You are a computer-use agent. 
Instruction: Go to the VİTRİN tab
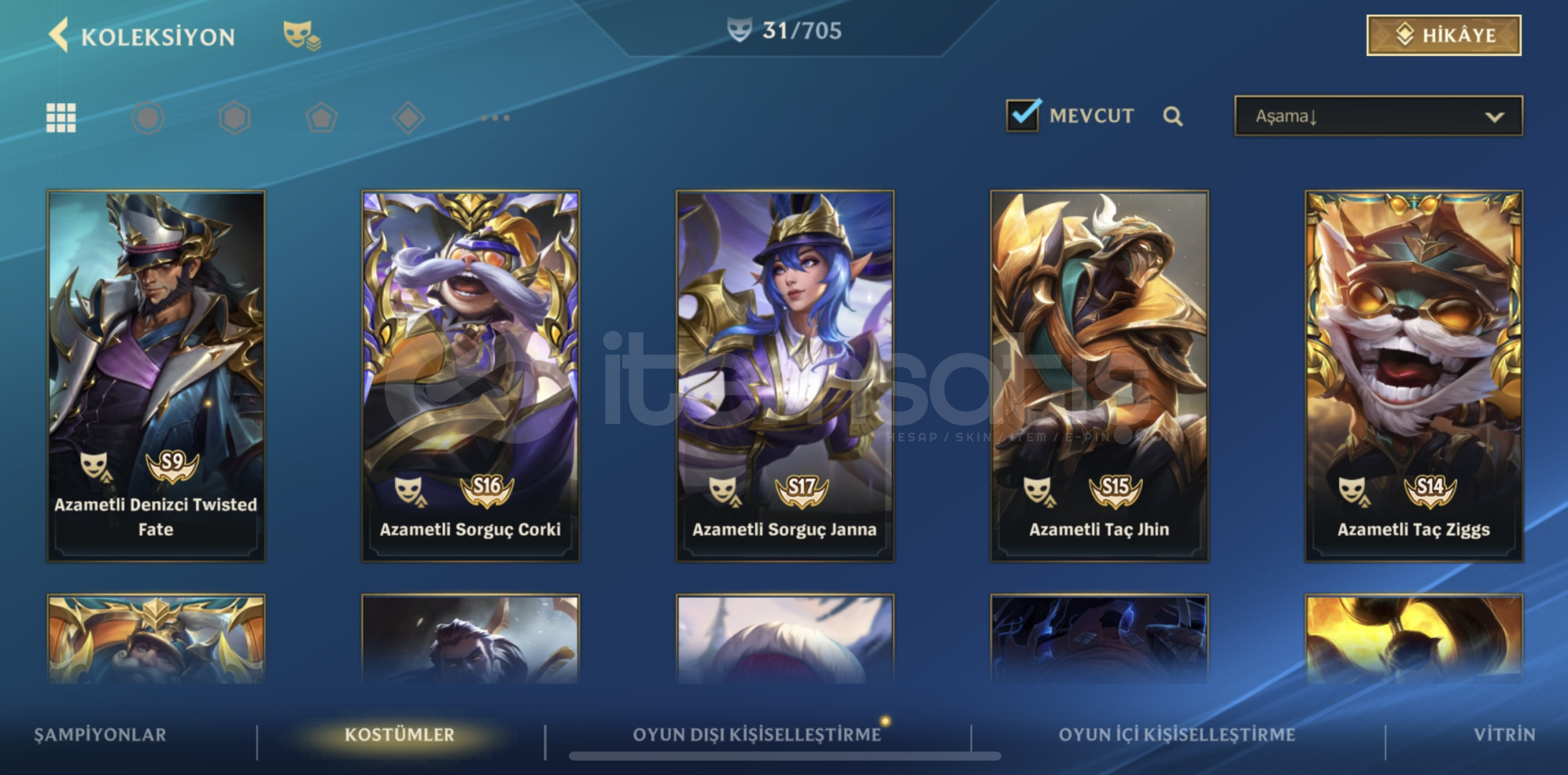coord(1505,735)
